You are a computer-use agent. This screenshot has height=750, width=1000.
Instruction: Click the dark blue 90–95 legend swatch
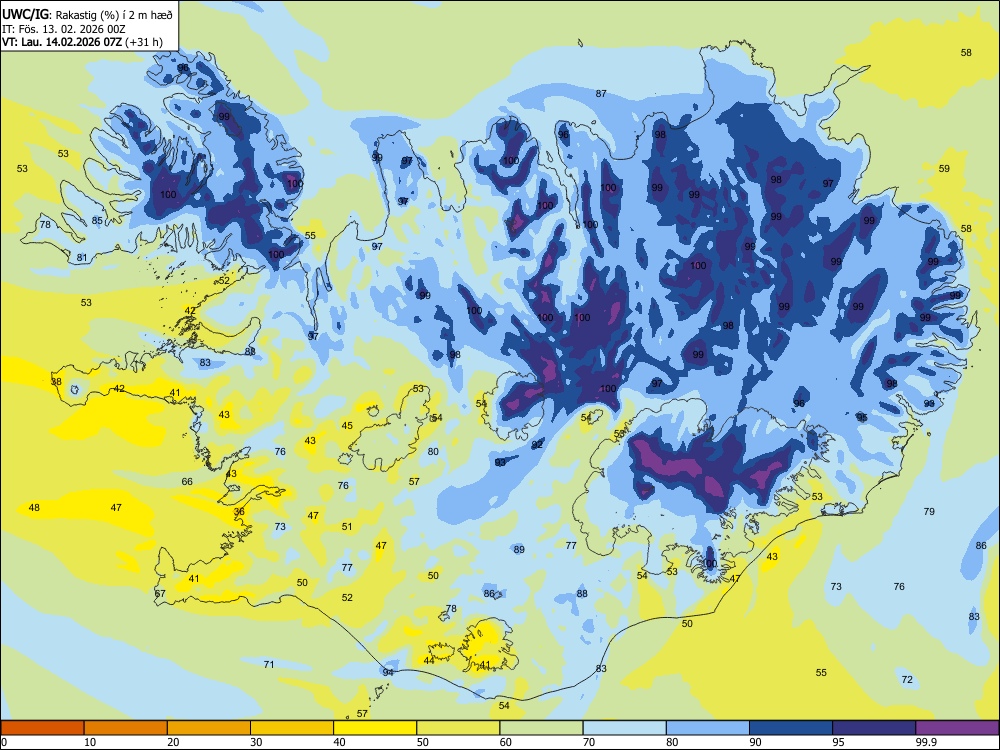click(x=791, y=728)
